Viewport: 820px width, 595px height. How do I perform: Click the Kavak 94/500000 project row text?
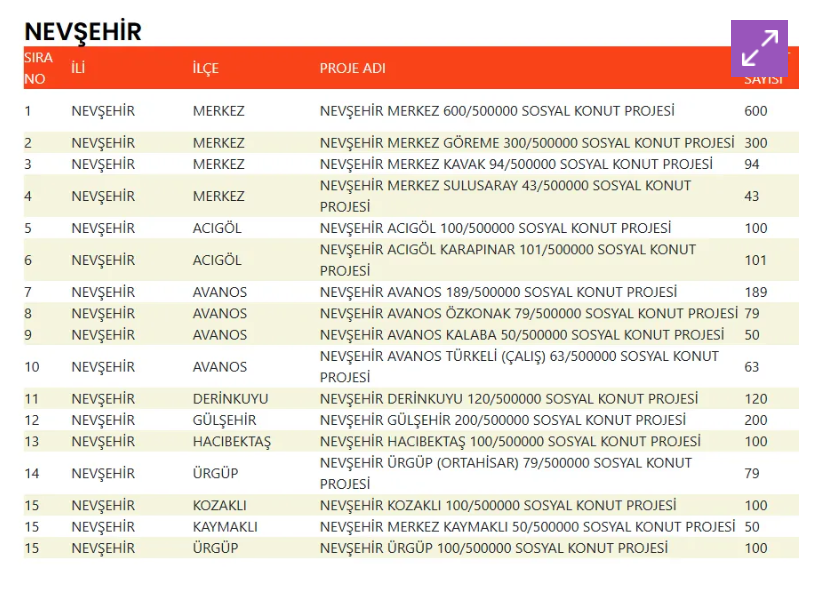point(516,164)
